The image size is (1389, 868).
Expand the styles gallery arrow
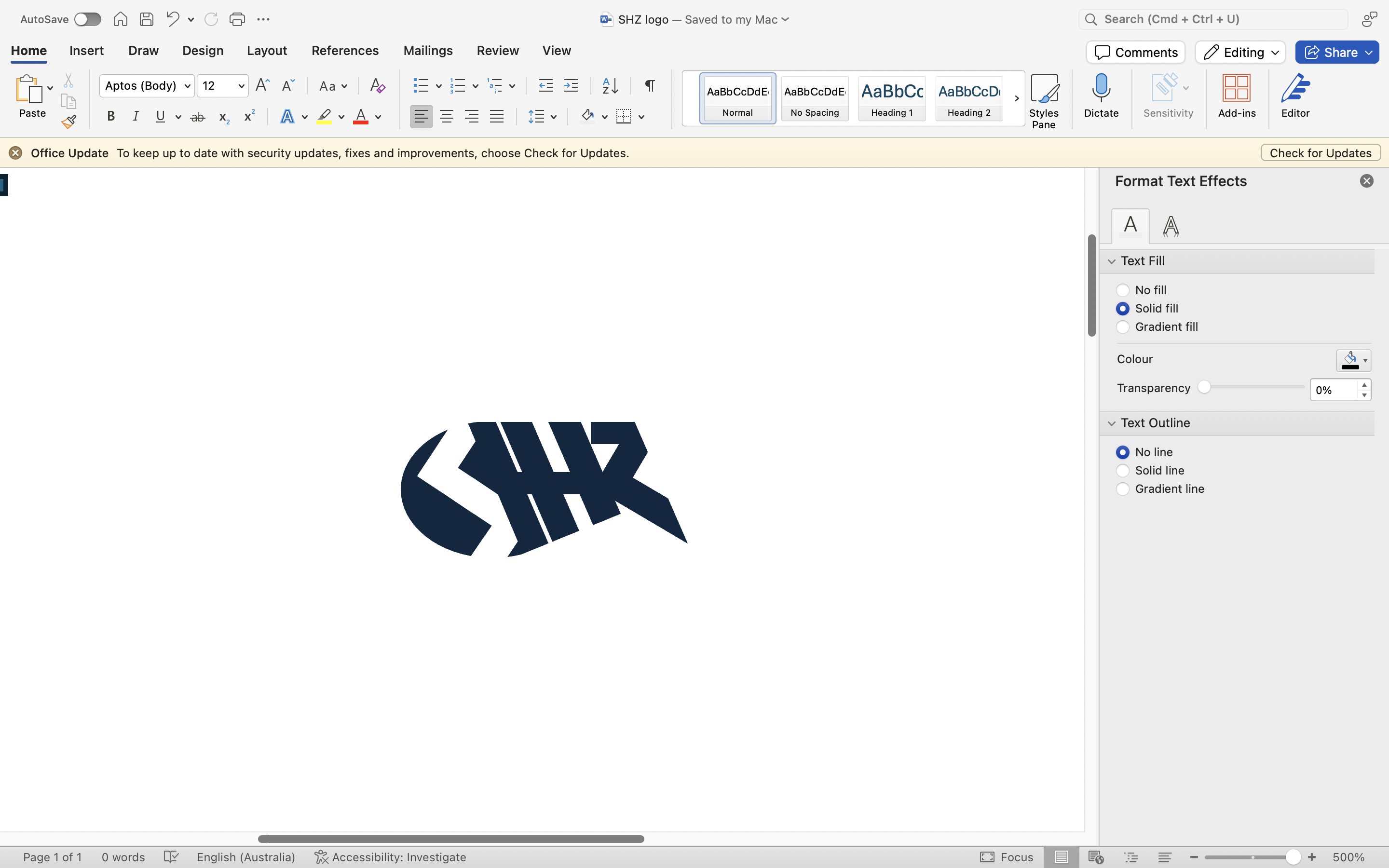coord(1017,98)
